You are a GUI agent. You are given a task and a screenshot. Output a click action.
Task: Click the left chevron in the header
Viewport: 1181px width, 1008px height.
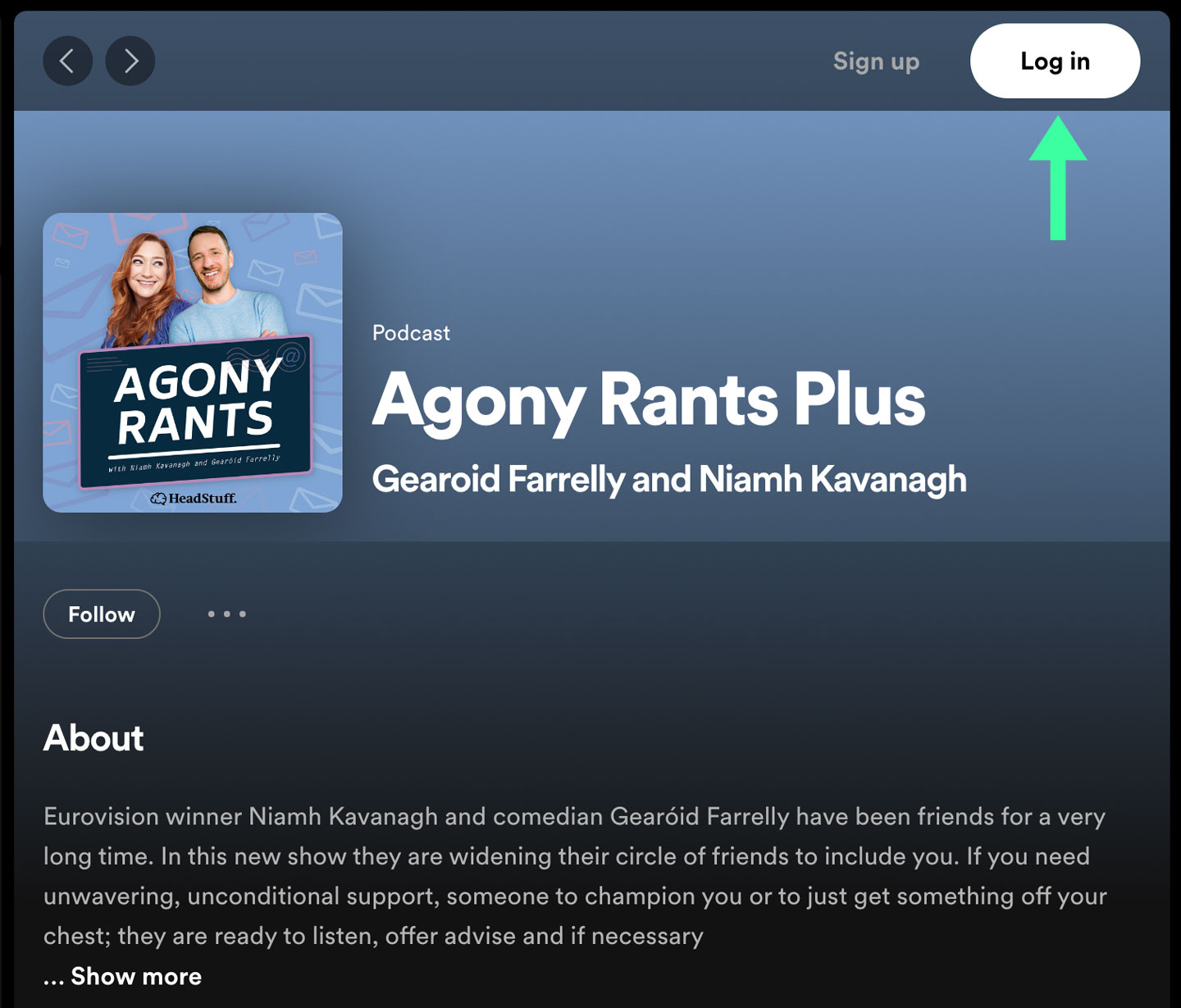pyautogui.click(x=68, y=61)
